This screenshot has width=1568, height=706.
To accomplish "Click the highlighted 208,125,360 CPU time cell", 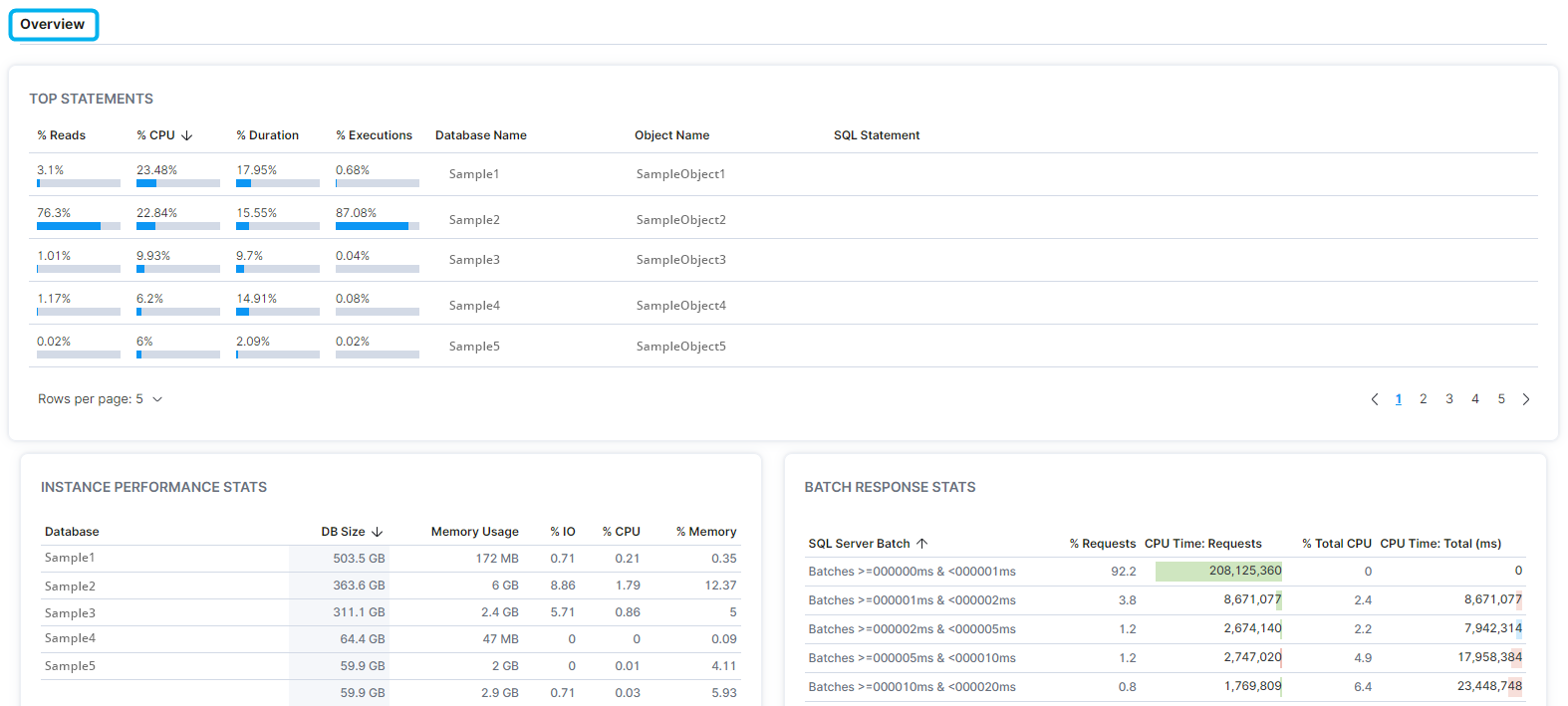I will pyautogui.click(x=1218, y=572).
